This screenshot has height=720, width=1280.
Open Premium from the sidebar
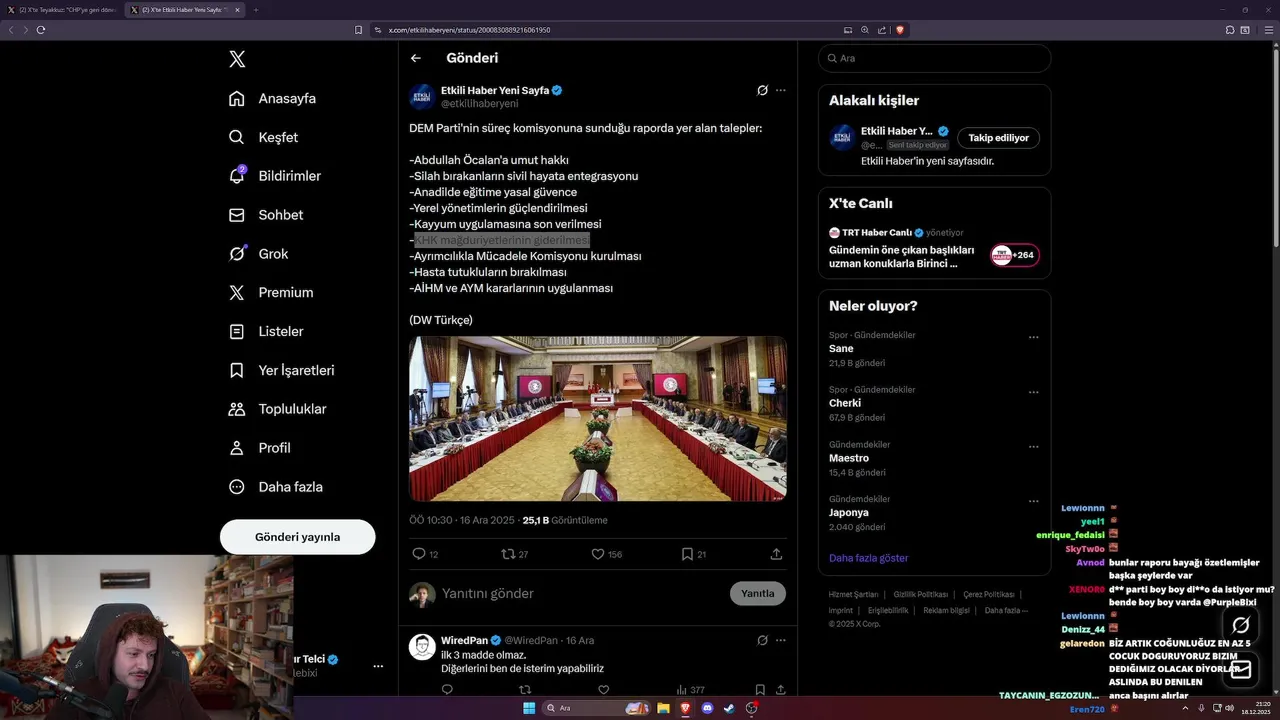(x=271, y=293)
